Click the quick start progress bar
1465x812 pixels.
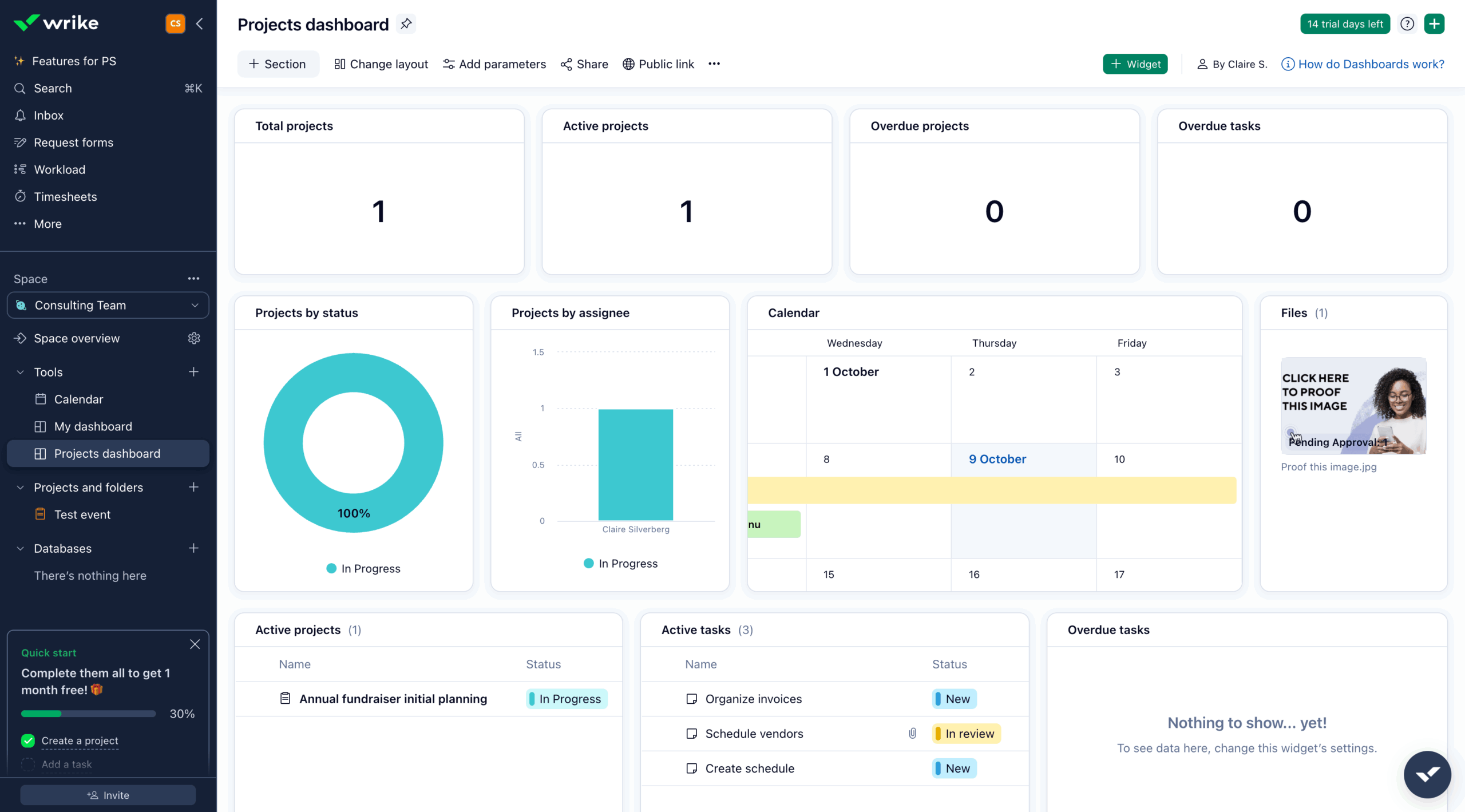click(88, 714)
